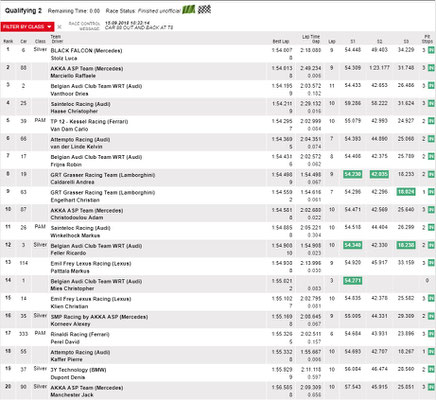Image resolution: width=436 pixels, height=400 pixels.
Task: Select Rinaldi Racing (Ferrari) team name
Action: (x=80, y=335)
